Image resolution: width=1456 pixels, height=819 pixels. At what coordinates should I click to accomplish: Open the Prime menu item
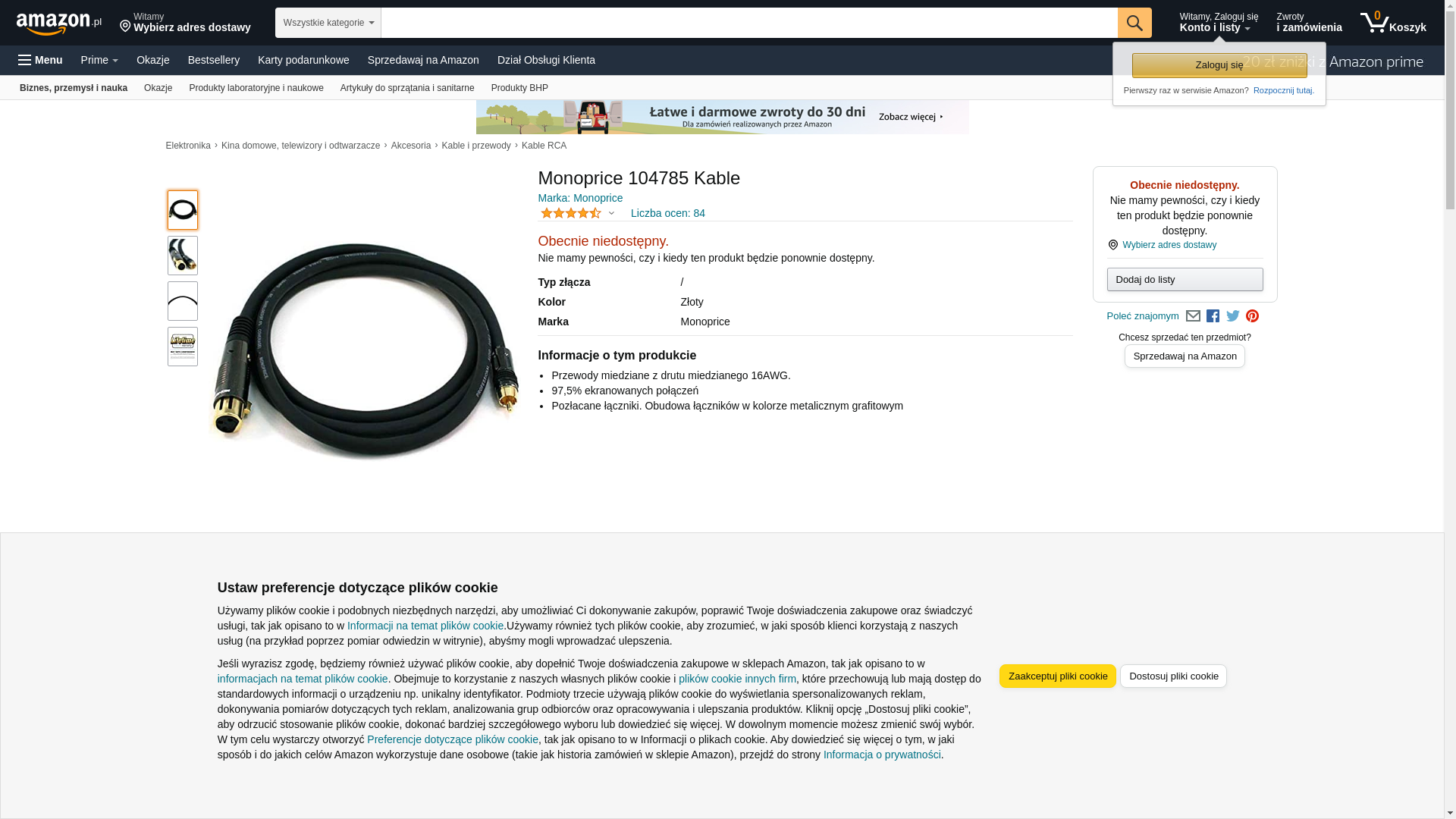[99, 60]
